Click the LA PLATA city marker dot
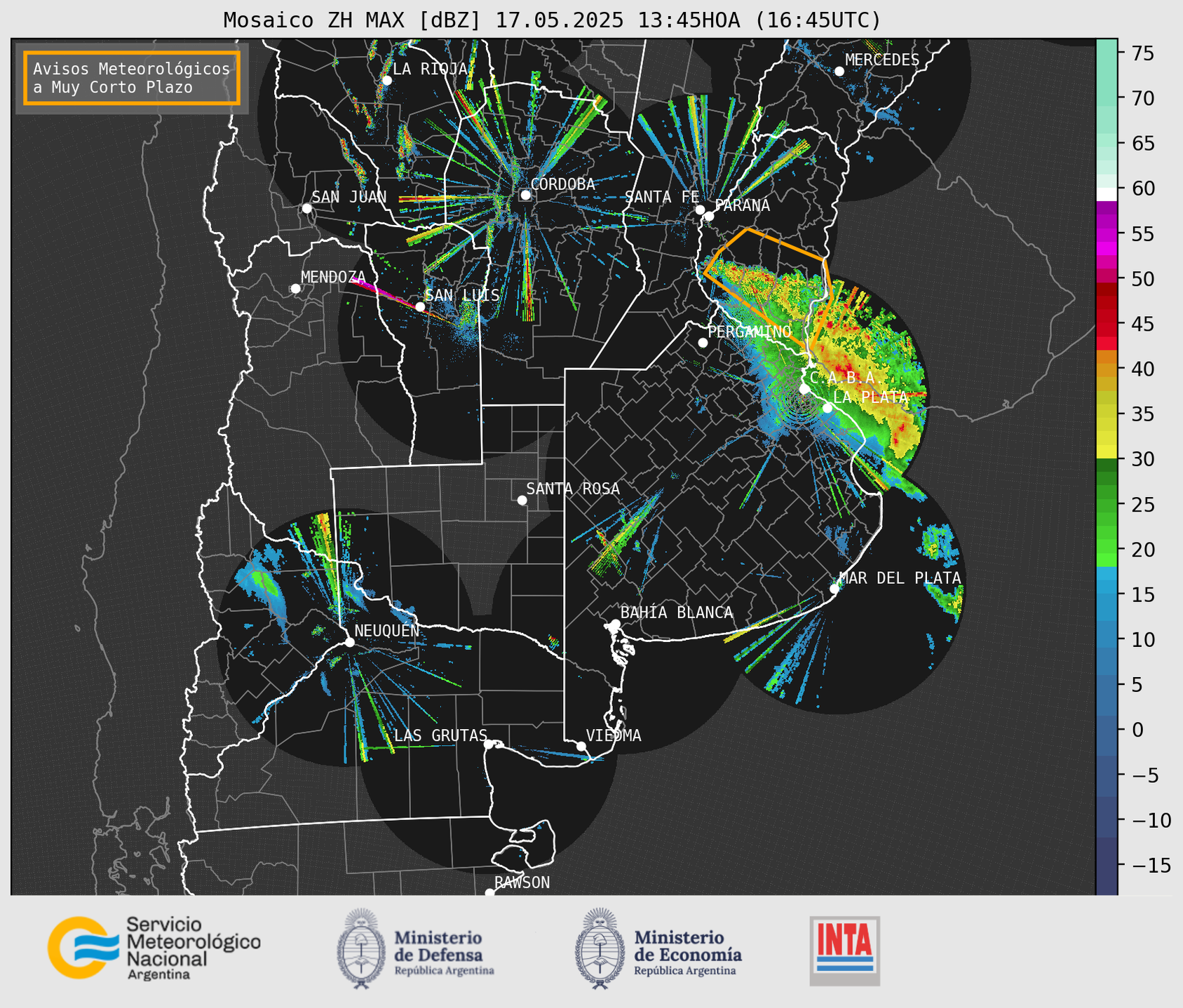Image resolution: width=1183 pixels, height=1008 pixels. pyautogui.click(x=827, y=408)
